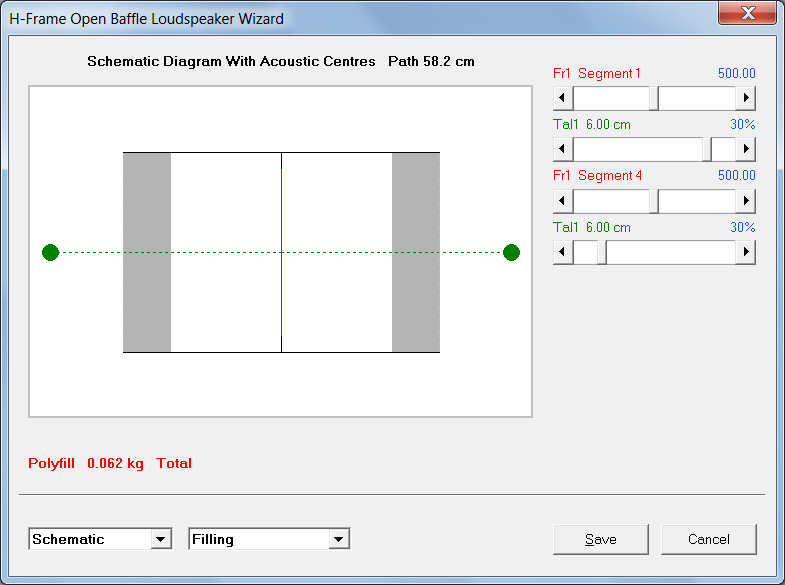Click the red driver line in schematic

coord(281,252)
